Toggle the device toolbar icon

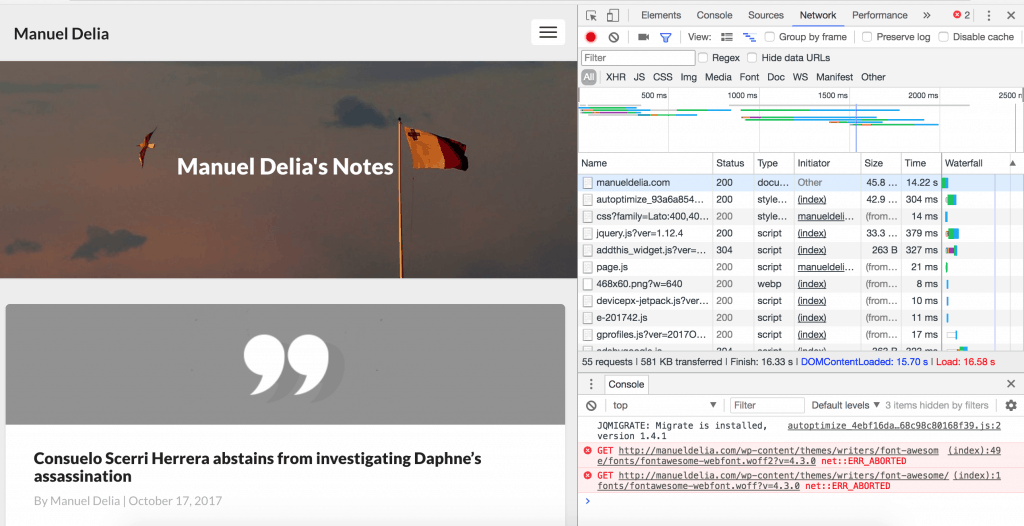[x=612, y=15]
